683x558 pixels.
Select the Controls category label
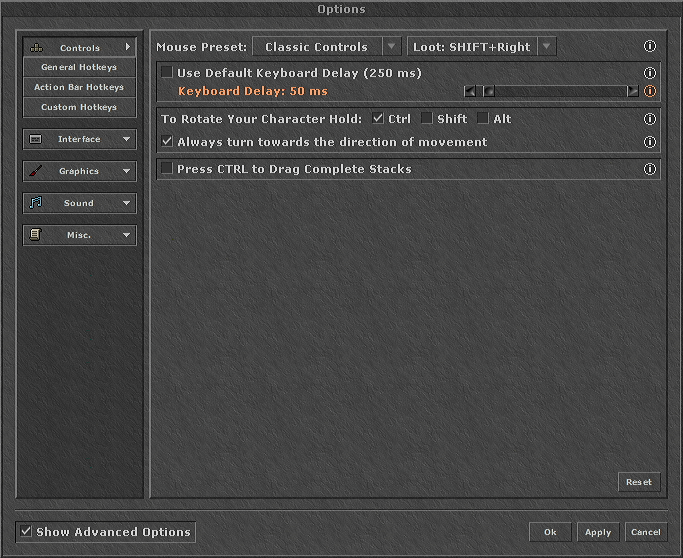pyautogui.click(x=80, y=48)
